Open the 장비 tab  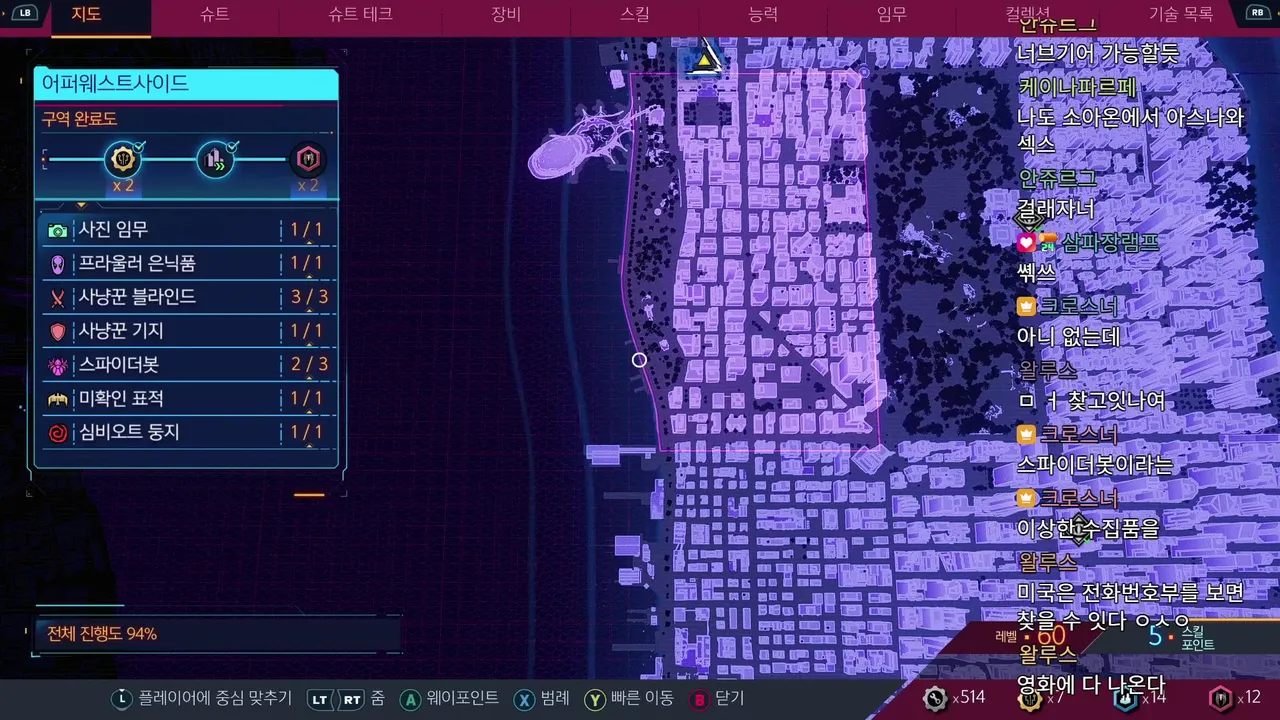(x=506, y=14)
